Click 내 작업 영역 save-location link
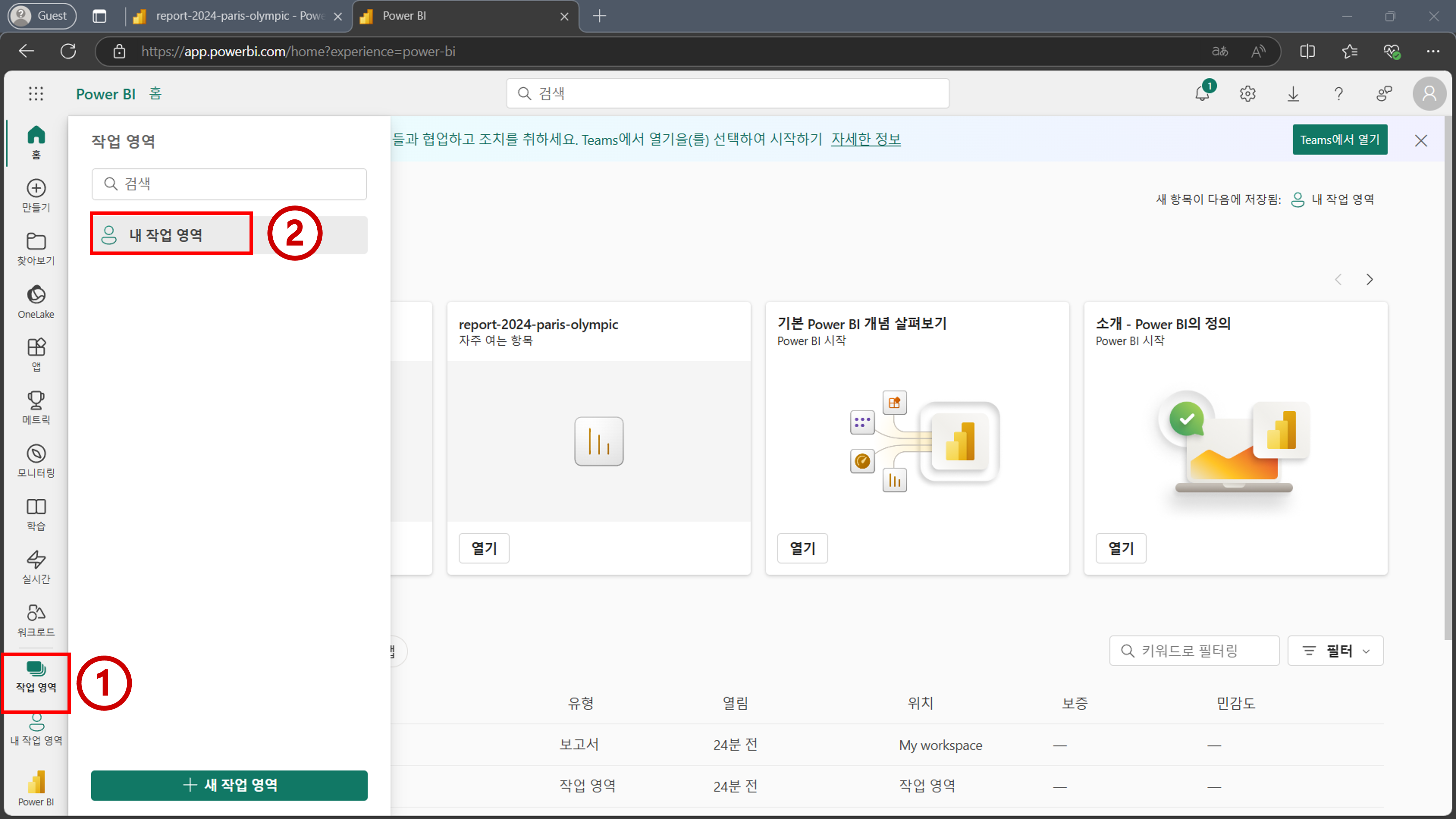1456x819 pixels. click(x=1333, y=200)
